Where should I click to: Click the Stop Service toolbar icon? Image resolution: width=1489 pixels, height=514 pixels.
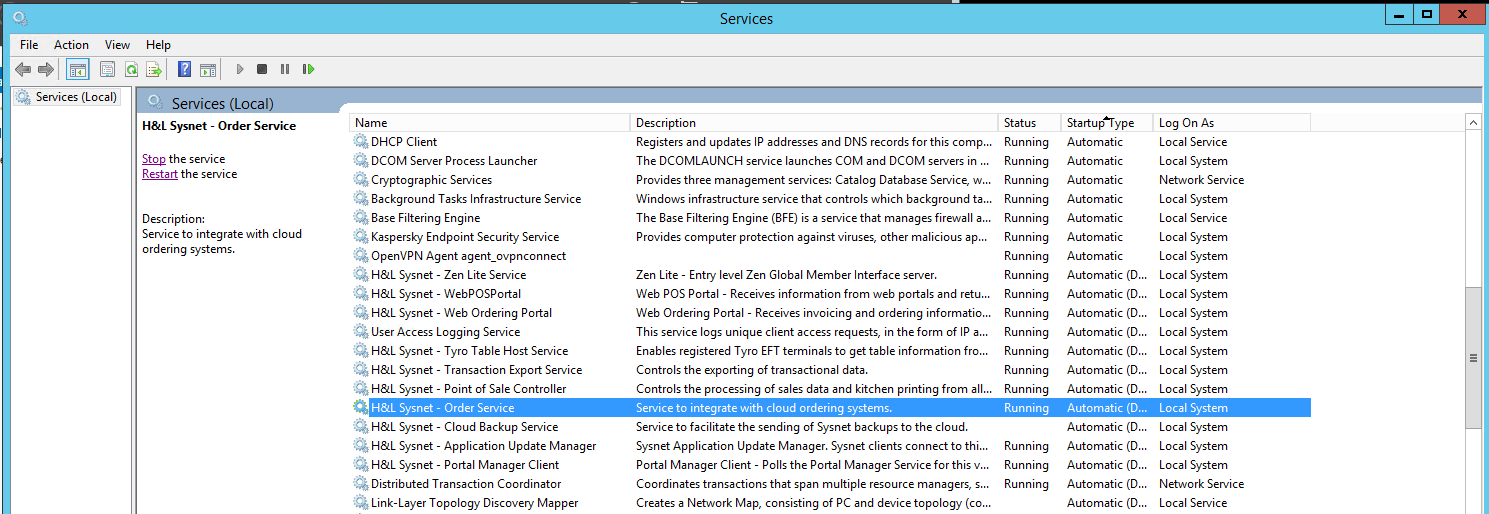pos(262,69)
